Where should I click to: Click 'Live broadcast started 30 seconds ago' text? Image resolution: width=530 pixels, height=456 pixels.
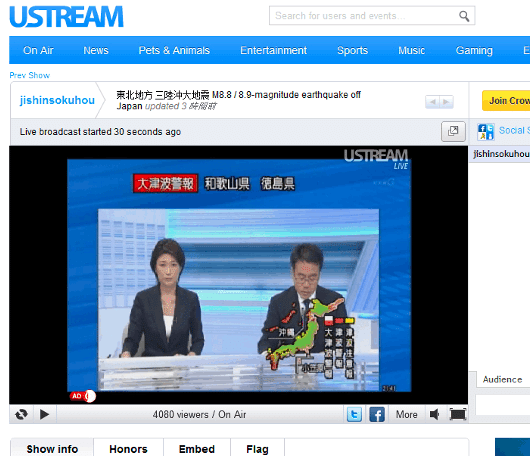(100, 131)
